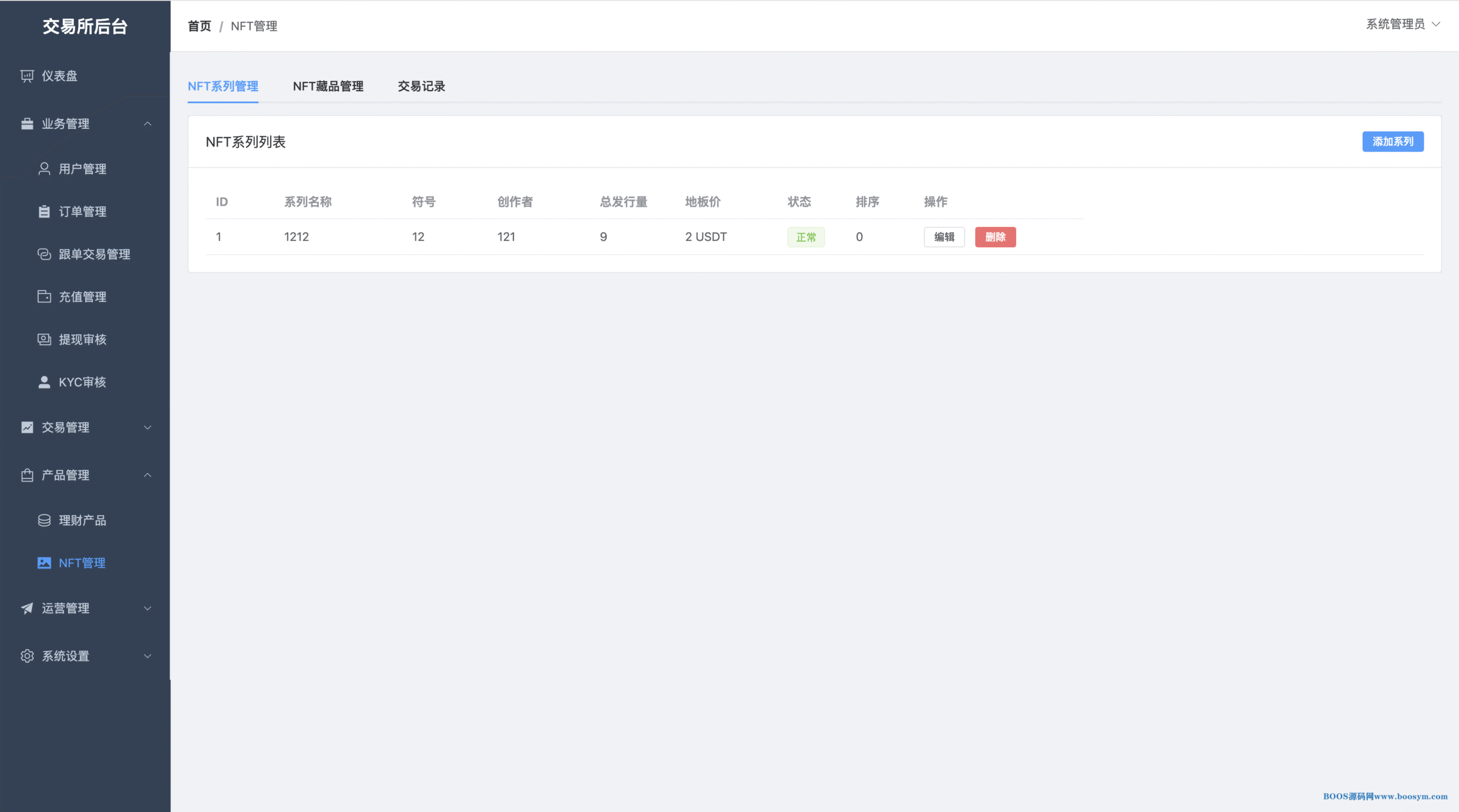Image resolution: width=1459 pixels, height=812 pixels.
Task: Click the dashboard monitor icon in sidebar
Action: 27,76
